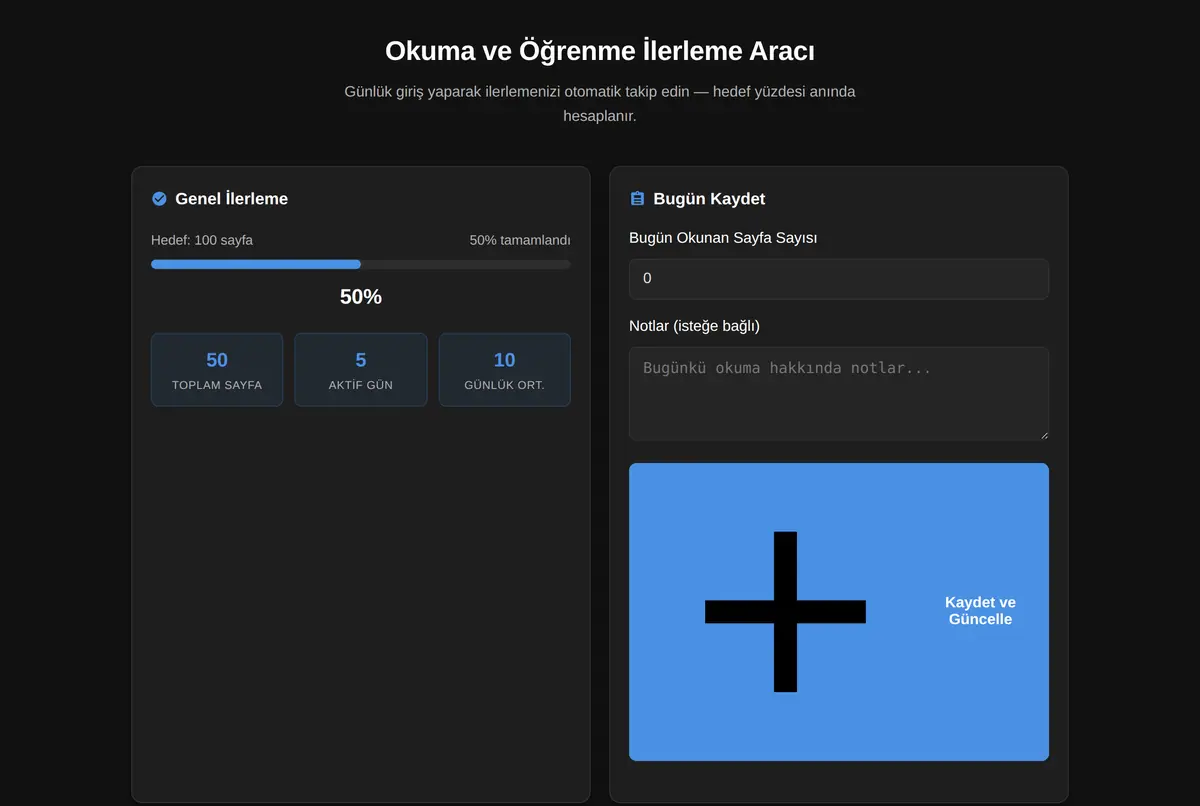Image resolution: width=1200 pixels, height=806 pixels.
Task: Click the "Bugün Kaydet" heading
Action: pos(709,199)
